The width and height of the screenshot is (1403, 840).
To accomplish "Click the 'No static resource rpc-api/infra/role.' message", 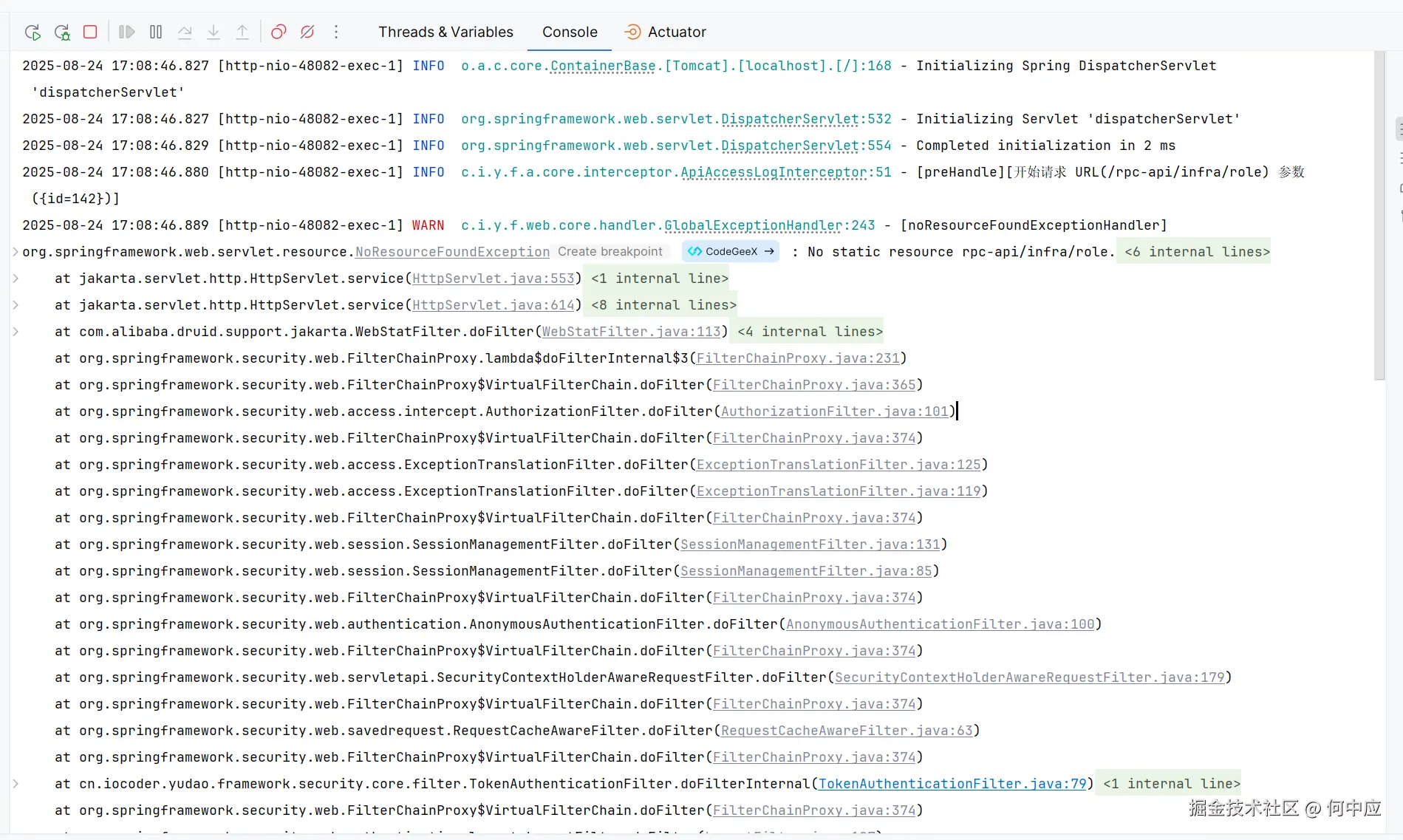I will tap(961, 252).
